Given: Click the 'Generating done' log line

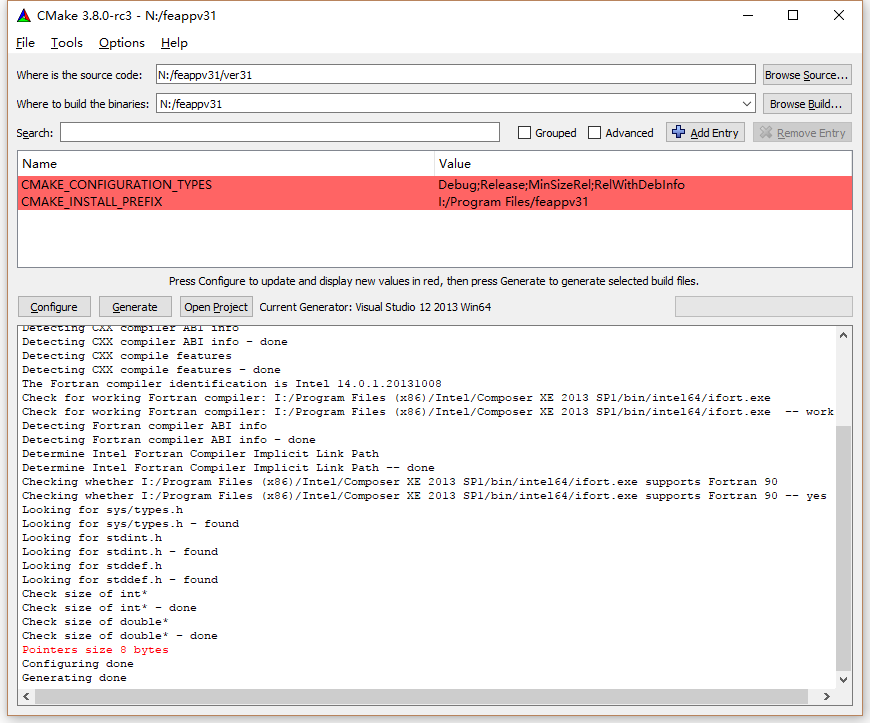Looking at the screenshot, I should tap(74, 678).
